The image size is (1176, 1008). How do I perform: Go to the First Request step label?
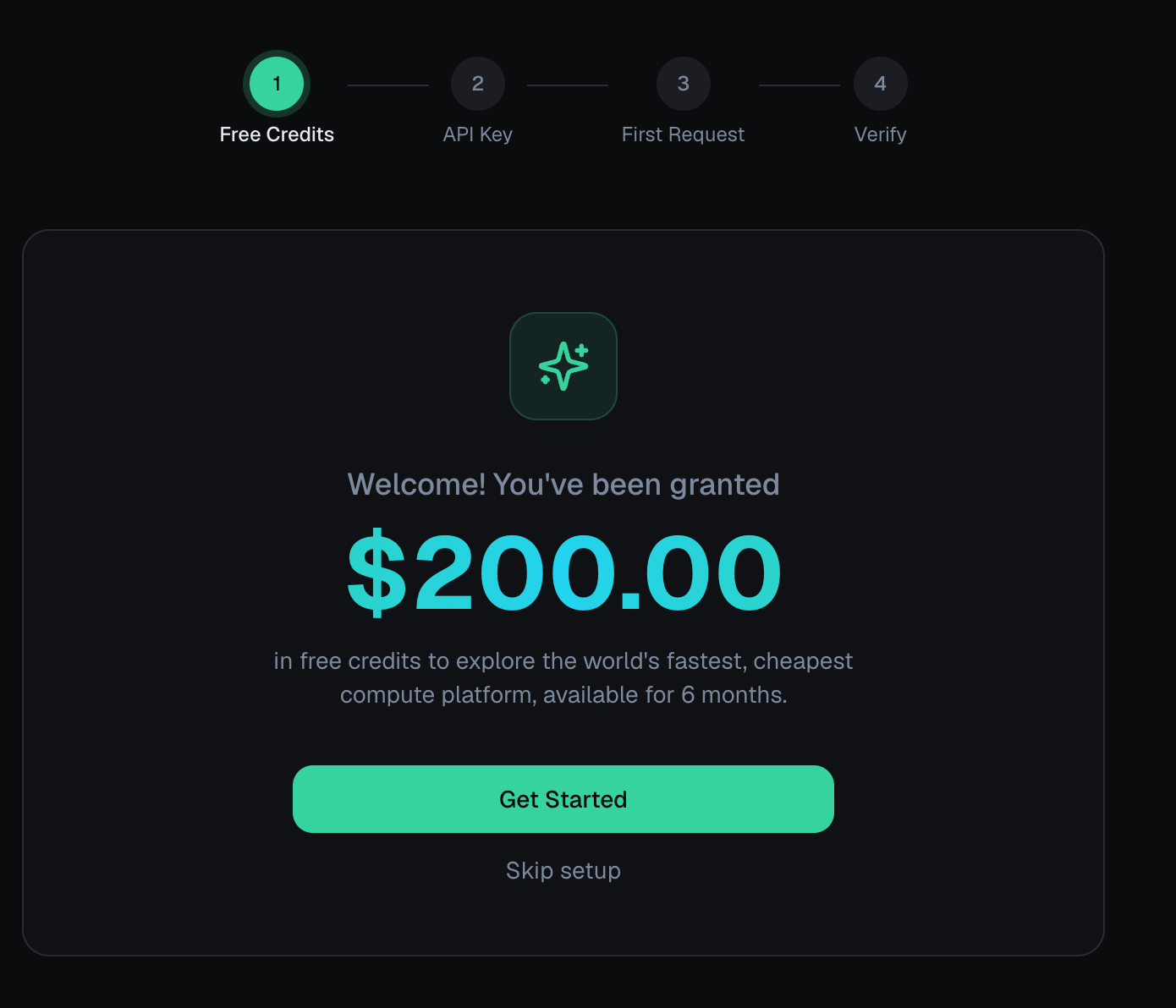684,134
